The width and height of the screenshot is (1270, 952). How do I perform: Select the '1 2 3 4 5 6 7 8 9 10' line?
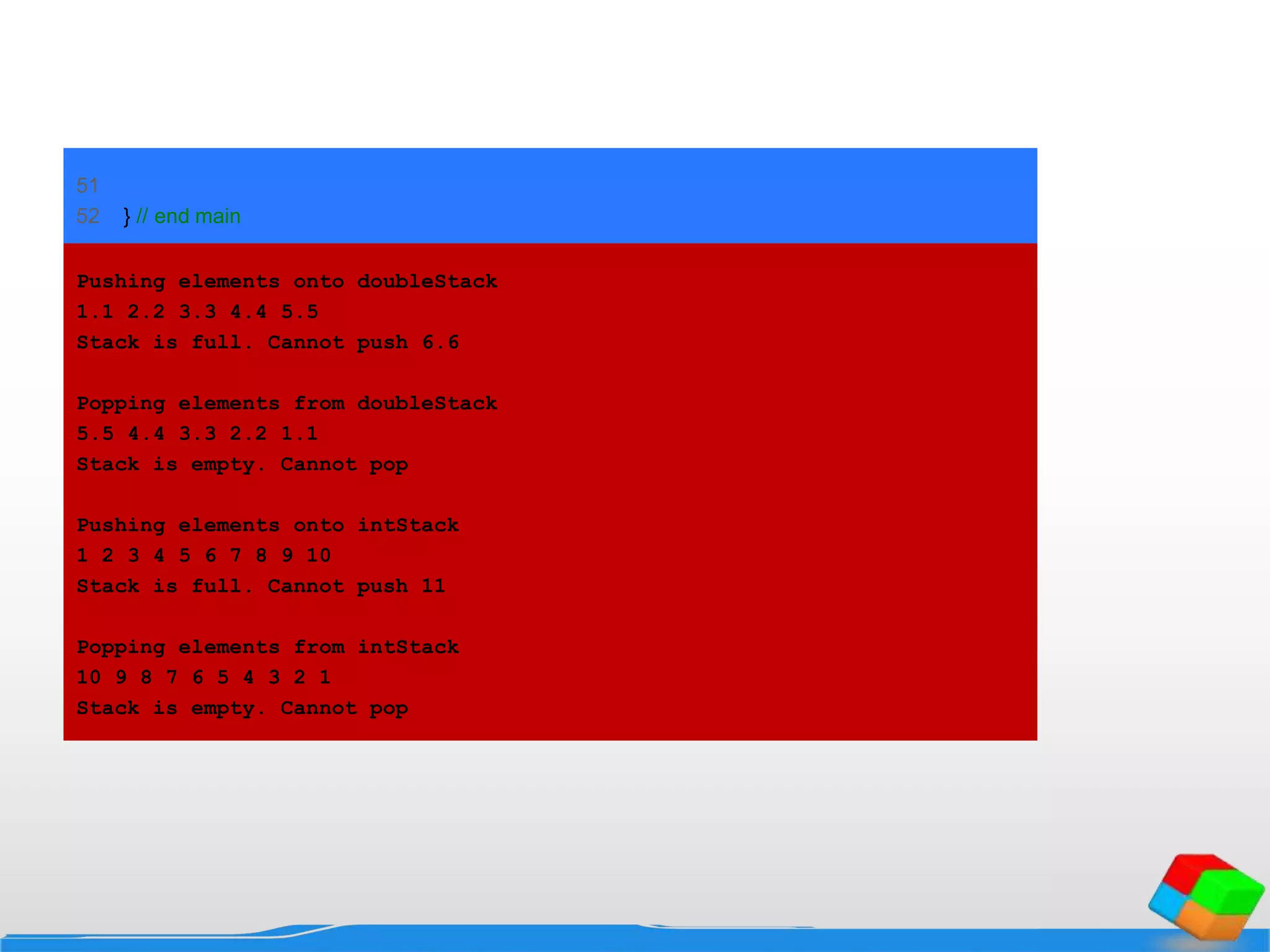click(204, 555)
